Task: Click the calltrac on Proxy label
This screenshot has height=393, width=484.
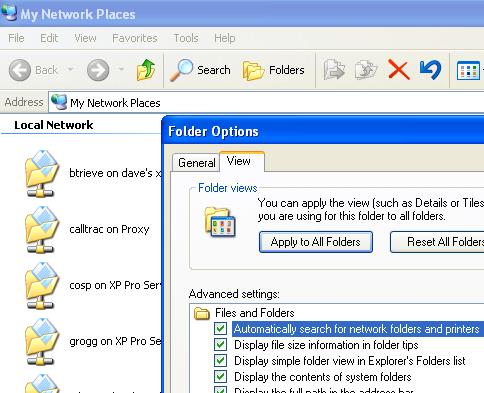Action: (x=109, y=229)
